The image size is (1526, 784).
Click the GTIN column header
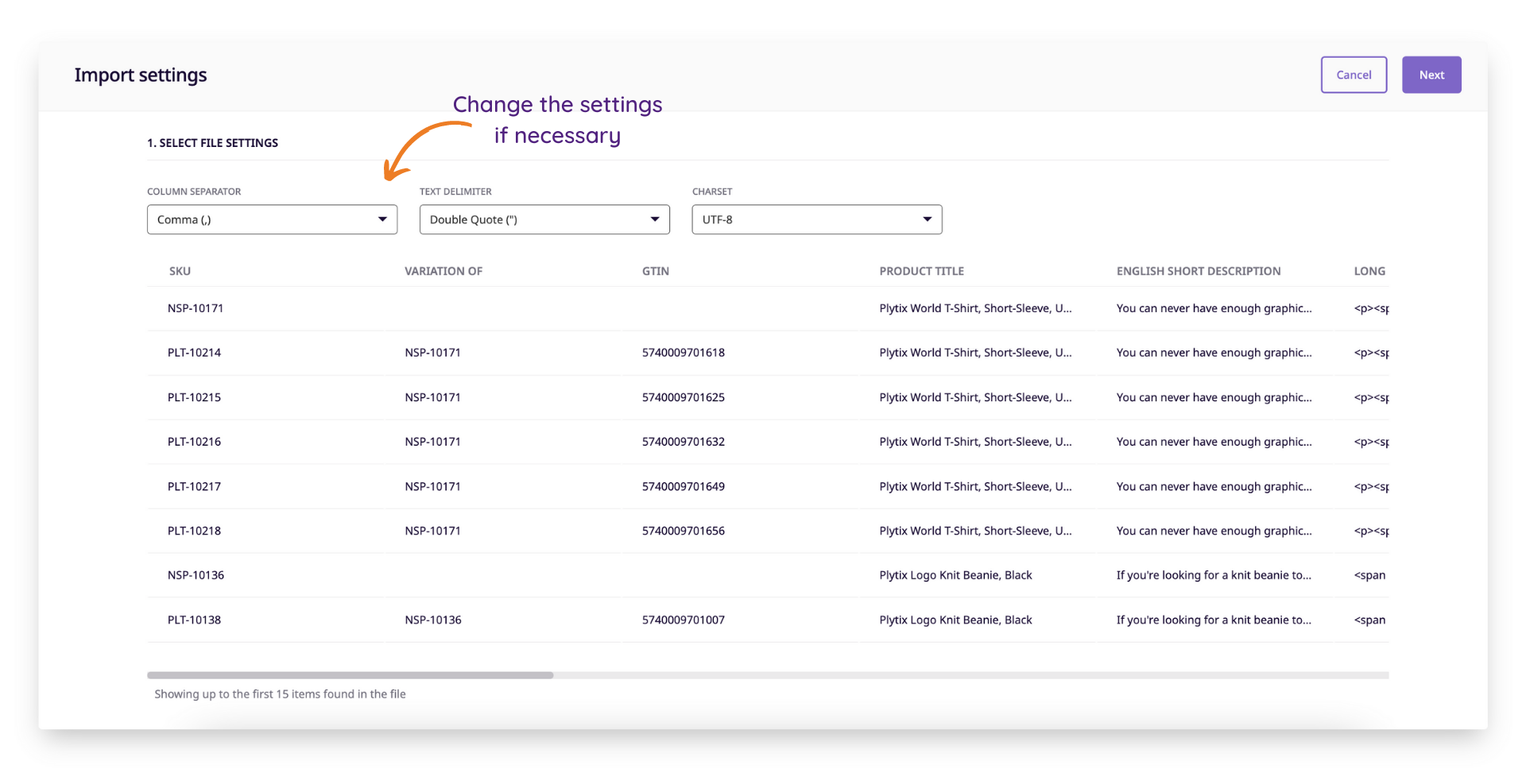(x=655, y=271)
